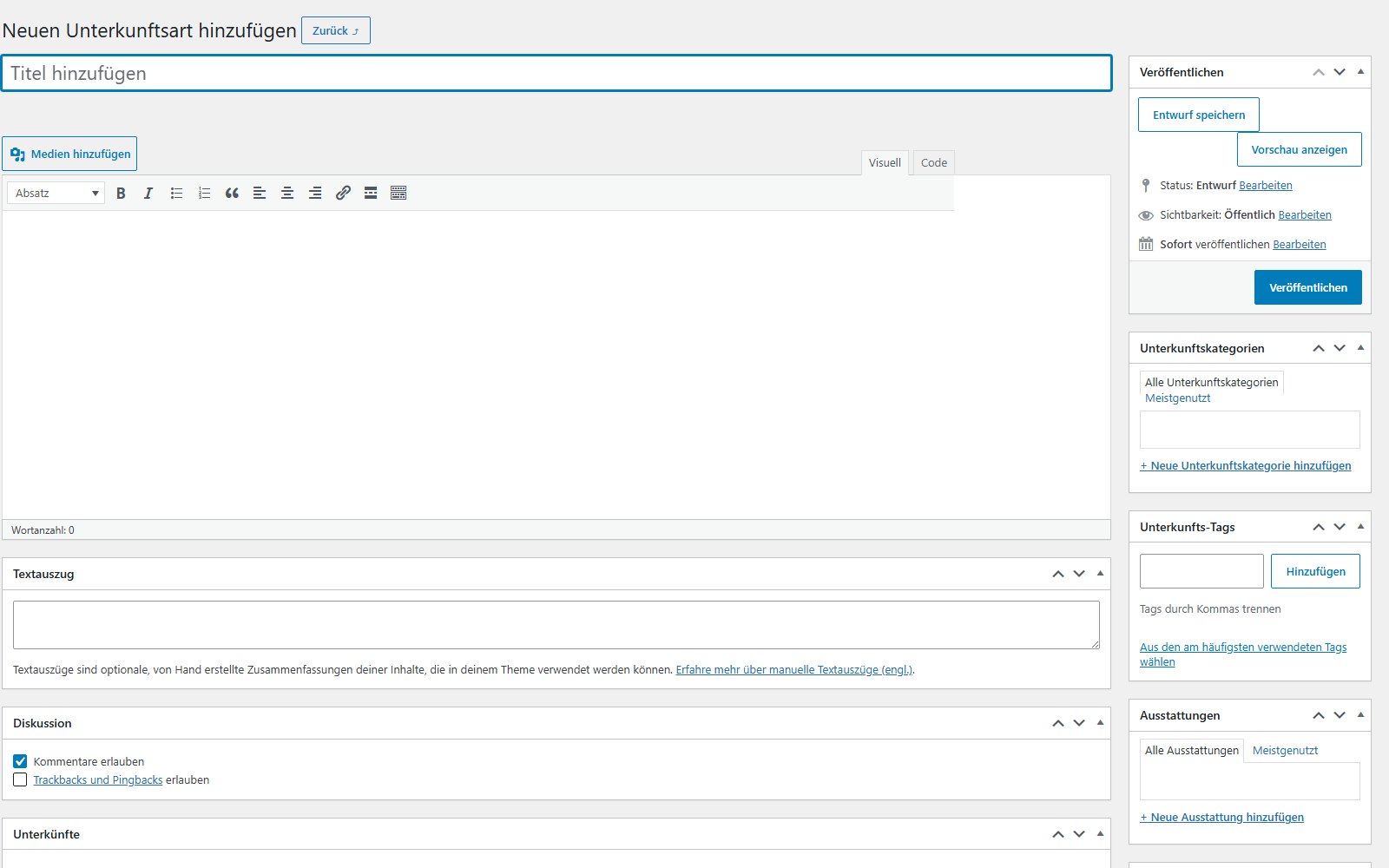Collapse the Textauszug panel
1389x868 pixels.
coord(1100,574)
